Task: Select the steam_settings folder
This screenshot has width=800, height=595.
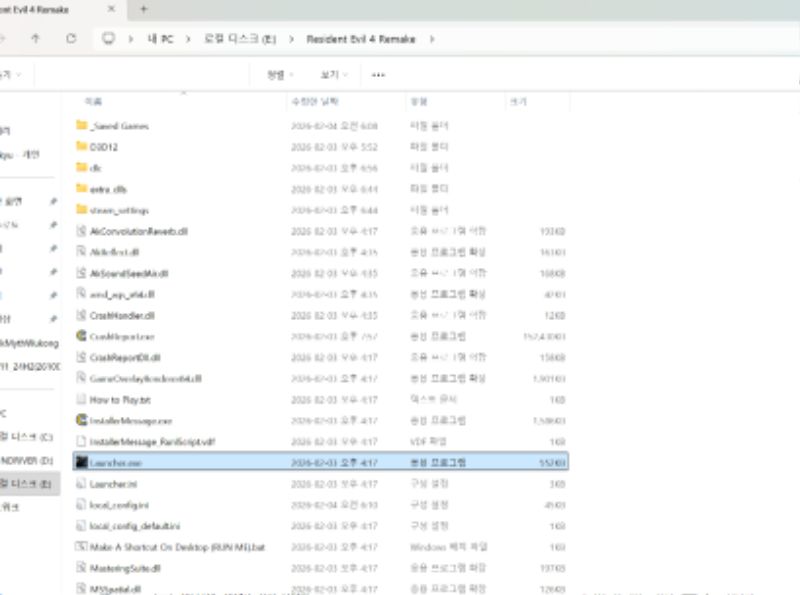Action: [118, 210]
